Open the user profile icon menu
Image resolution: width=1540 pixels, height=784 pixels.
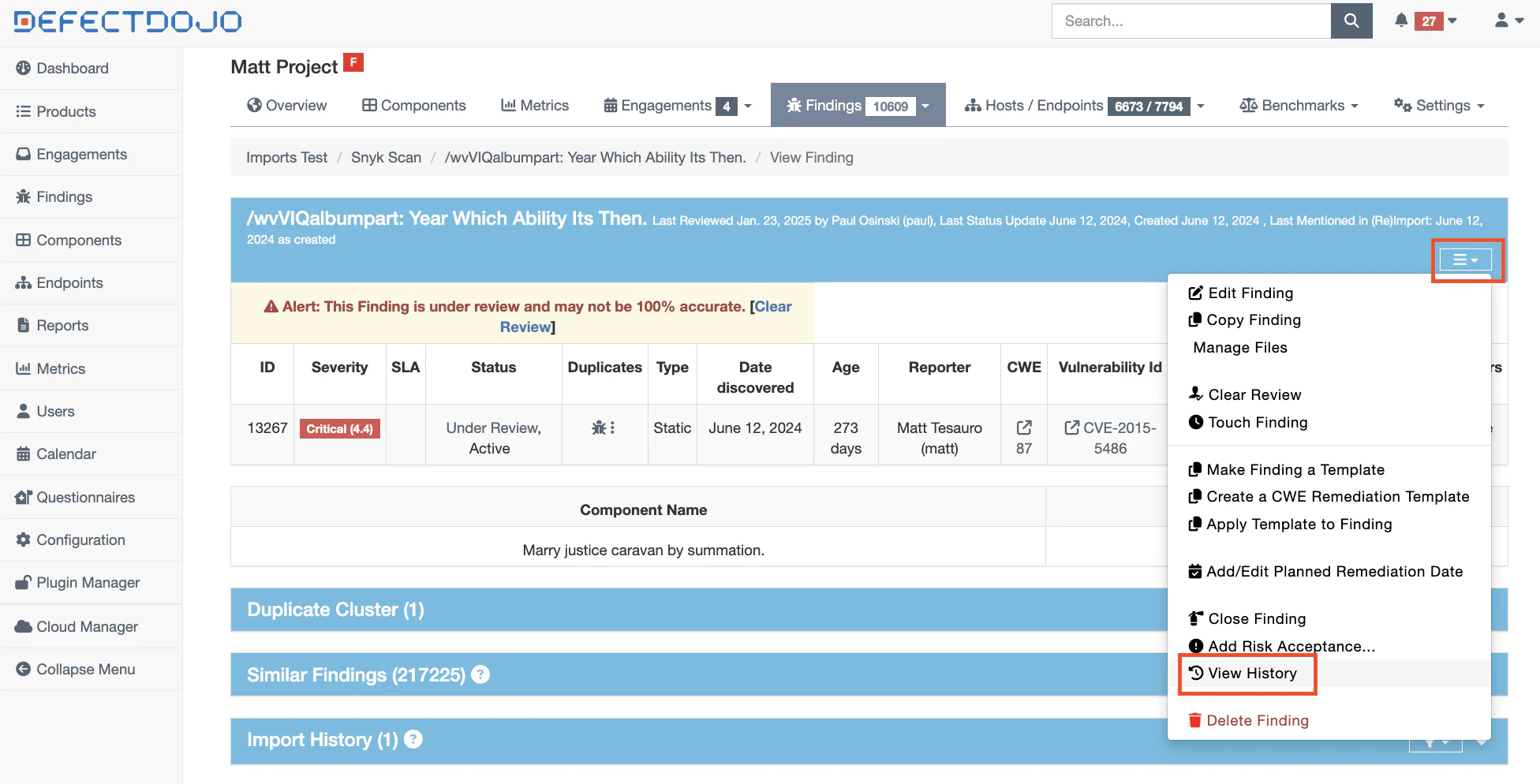pyautogui.click(x=1508, y=21)
